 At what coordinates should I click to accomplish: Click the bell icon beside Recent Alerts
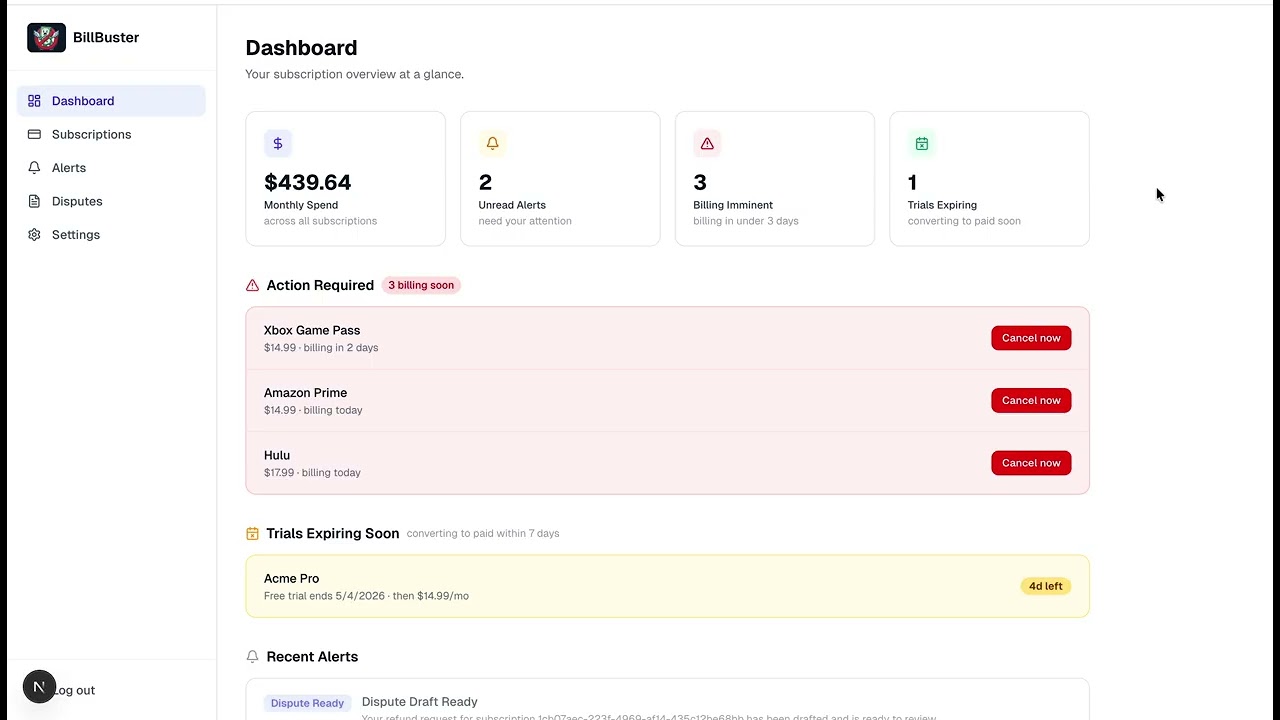(x=252, y=657)
